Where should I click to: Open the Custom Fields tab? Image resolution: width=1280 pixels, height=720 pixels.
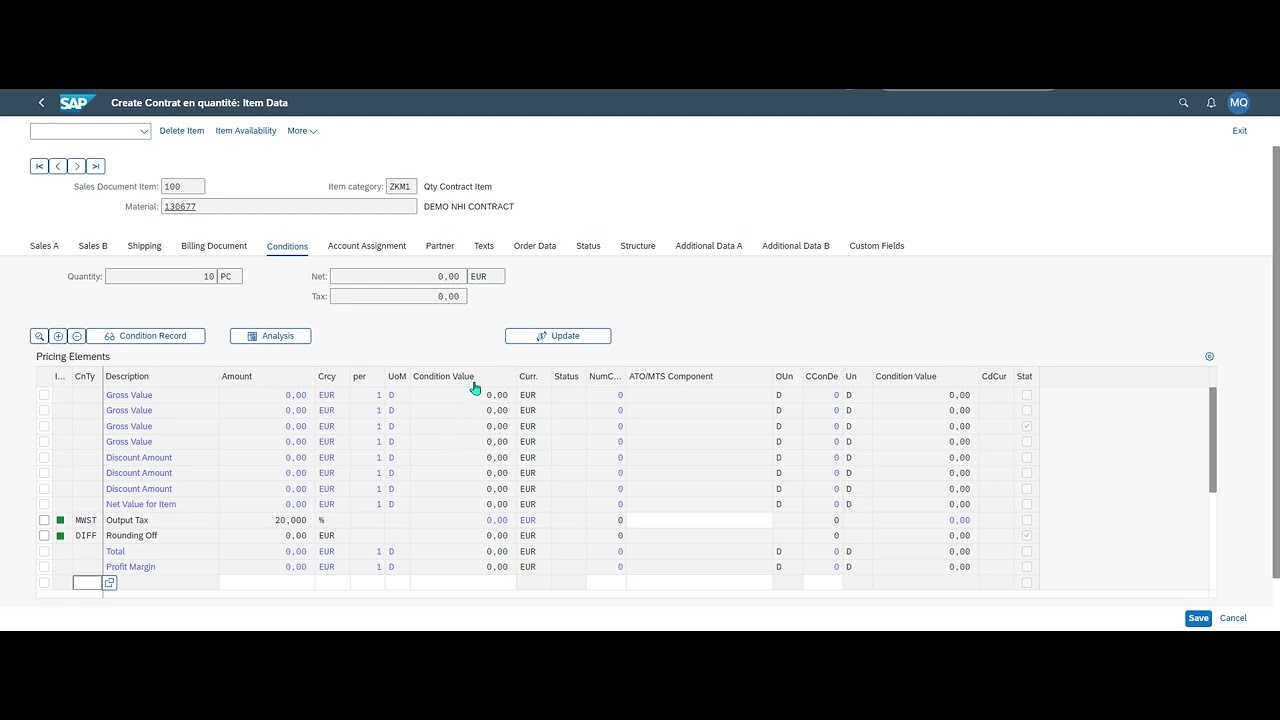coord(877,246)
